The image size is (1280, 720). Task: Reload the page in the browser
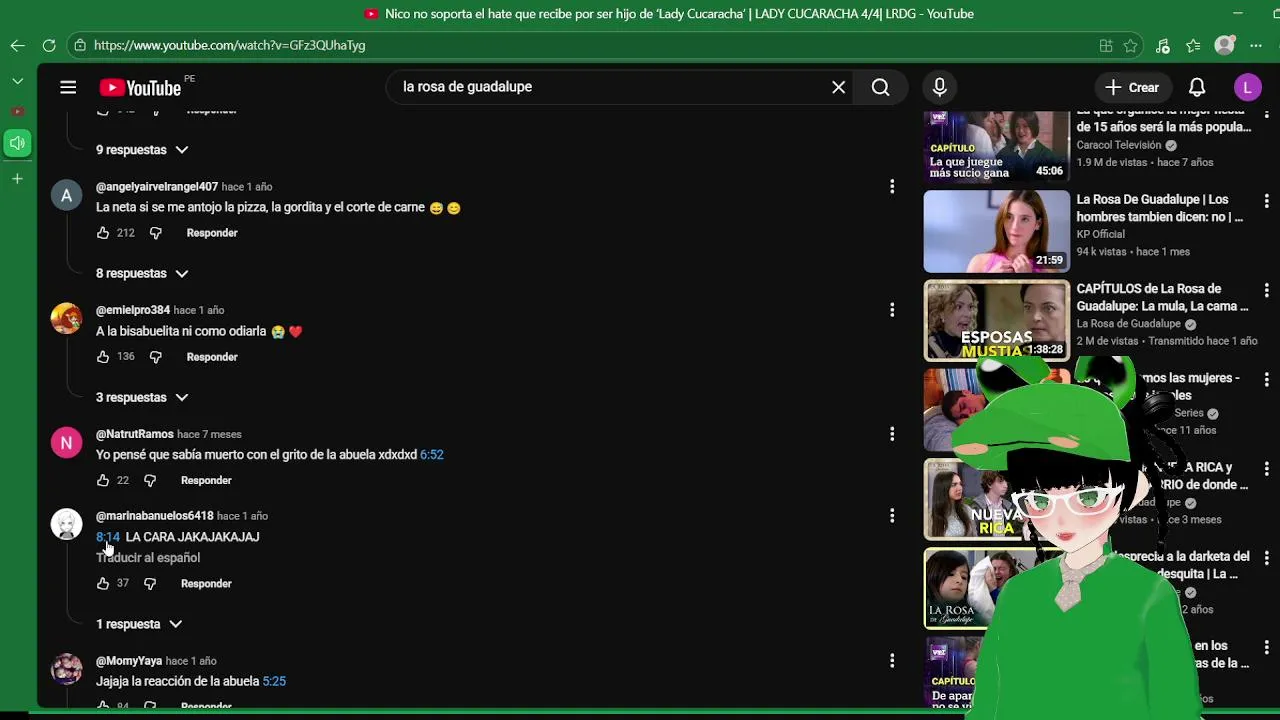48,45
